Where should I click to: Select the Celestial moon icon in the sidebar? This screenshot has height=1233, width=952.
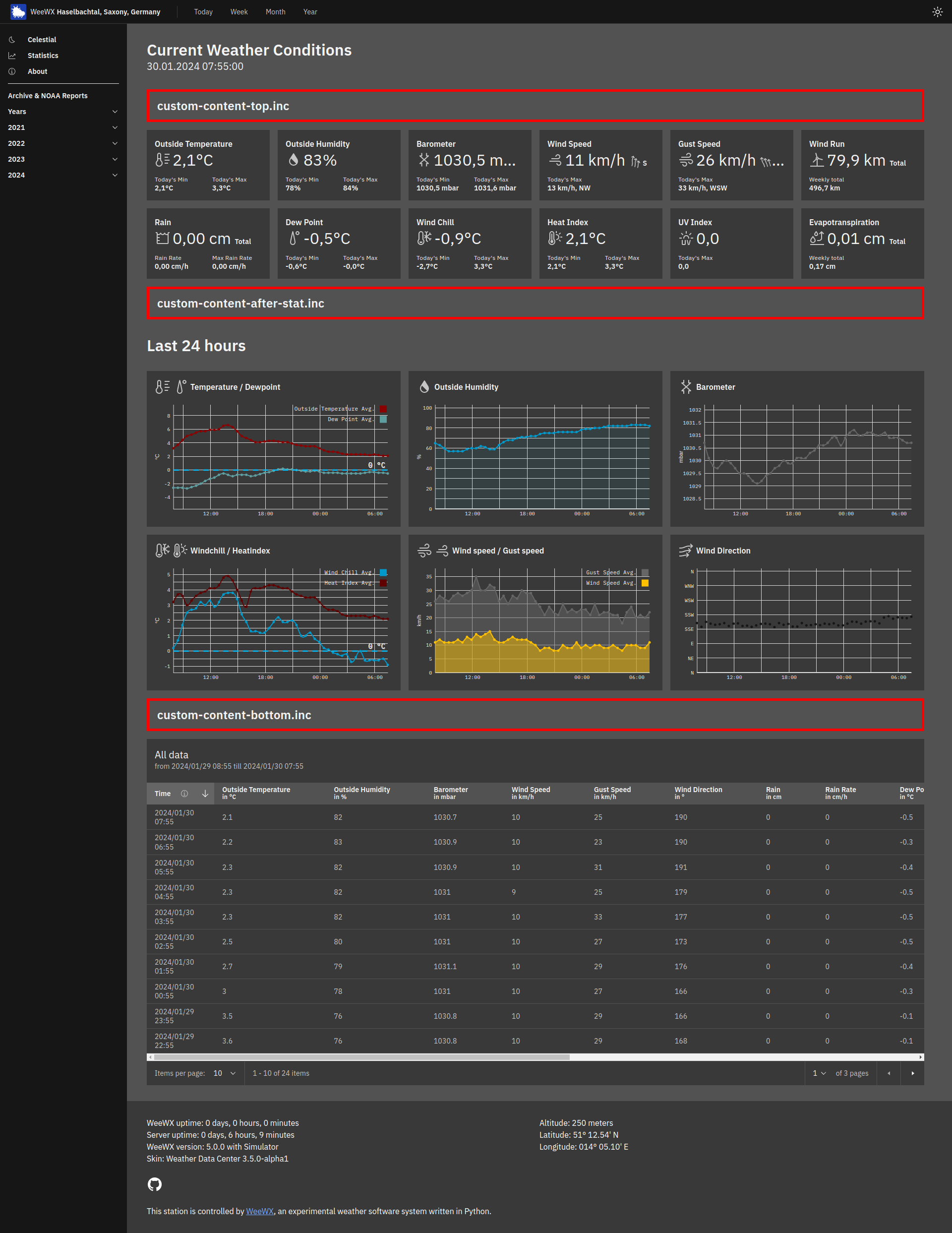12,40
